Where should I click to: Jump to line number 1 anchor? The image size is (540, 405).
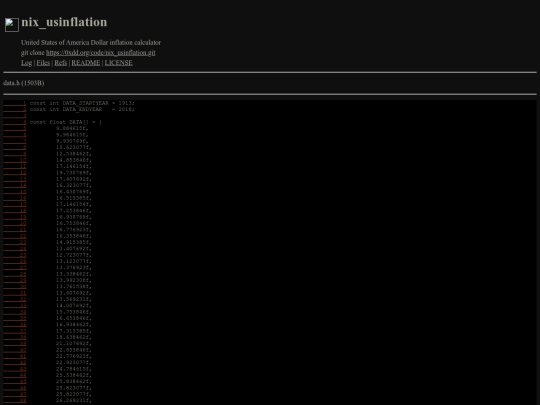(x=15, y=103)
